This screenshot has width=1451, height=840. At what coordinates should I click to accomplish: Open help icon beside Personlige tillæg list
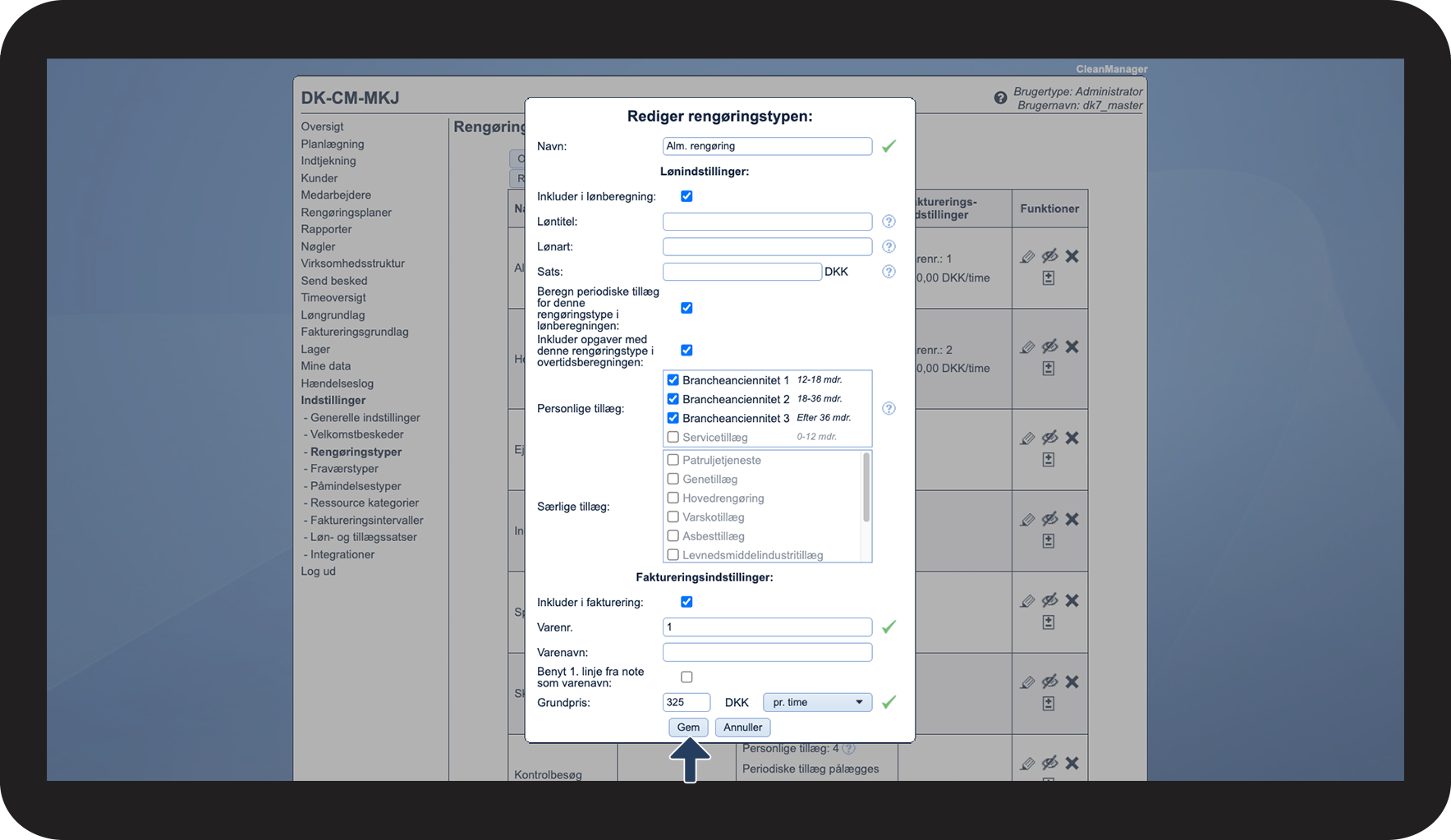889,408
